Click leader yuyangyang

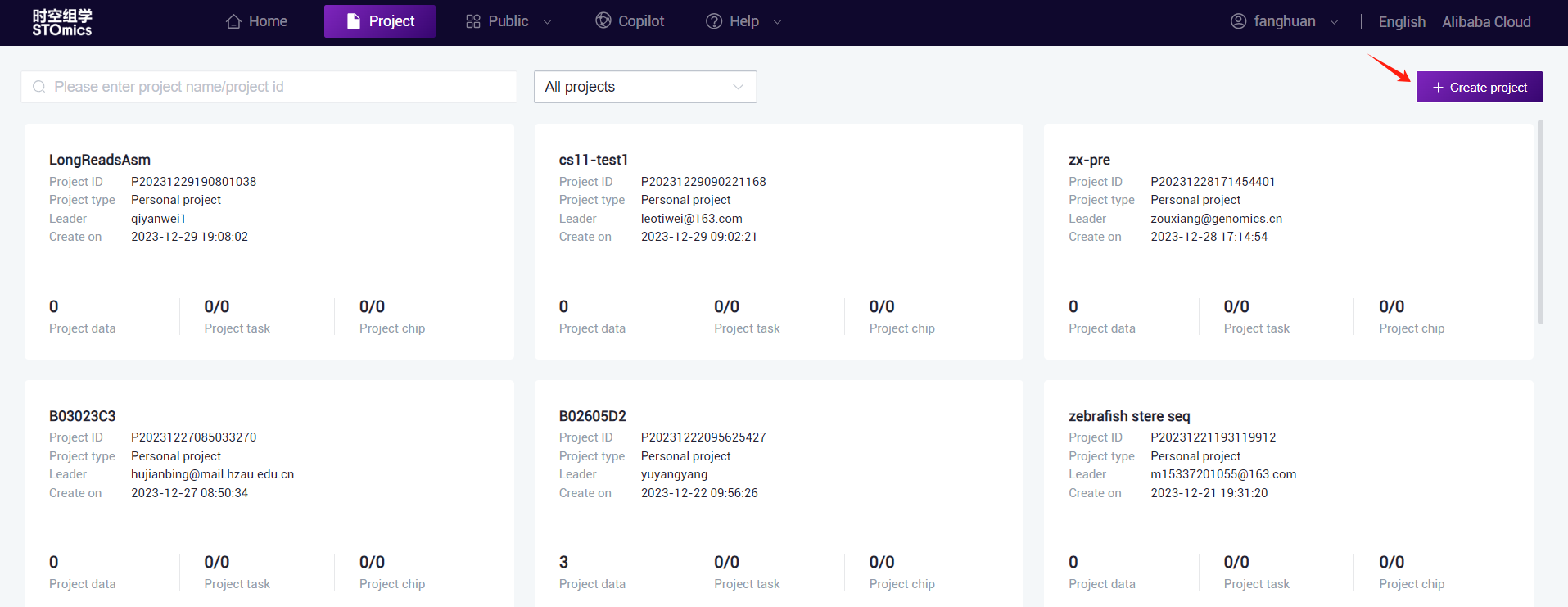[675, 474]
